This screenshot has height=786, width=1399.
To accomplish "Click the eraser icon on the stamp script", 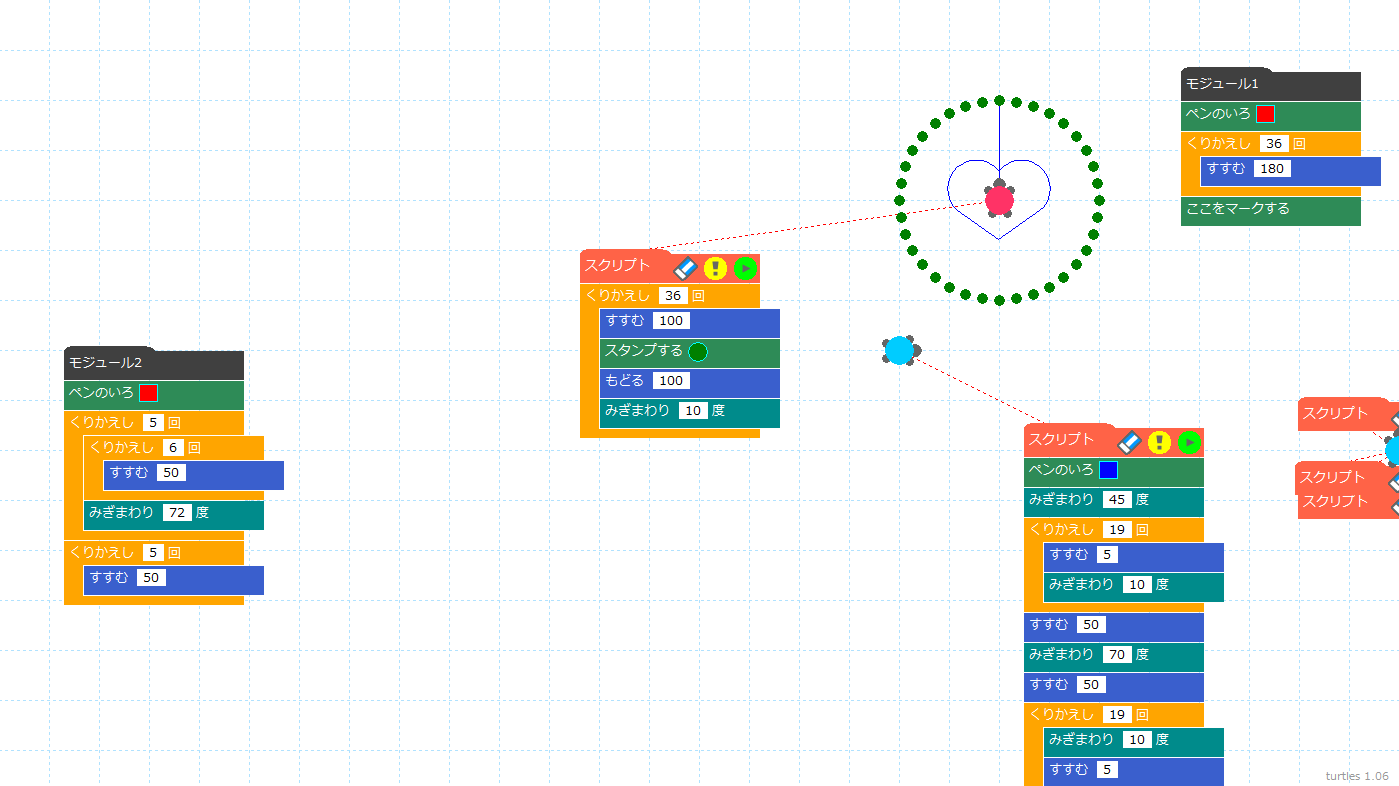I will [x=685, y=268].
